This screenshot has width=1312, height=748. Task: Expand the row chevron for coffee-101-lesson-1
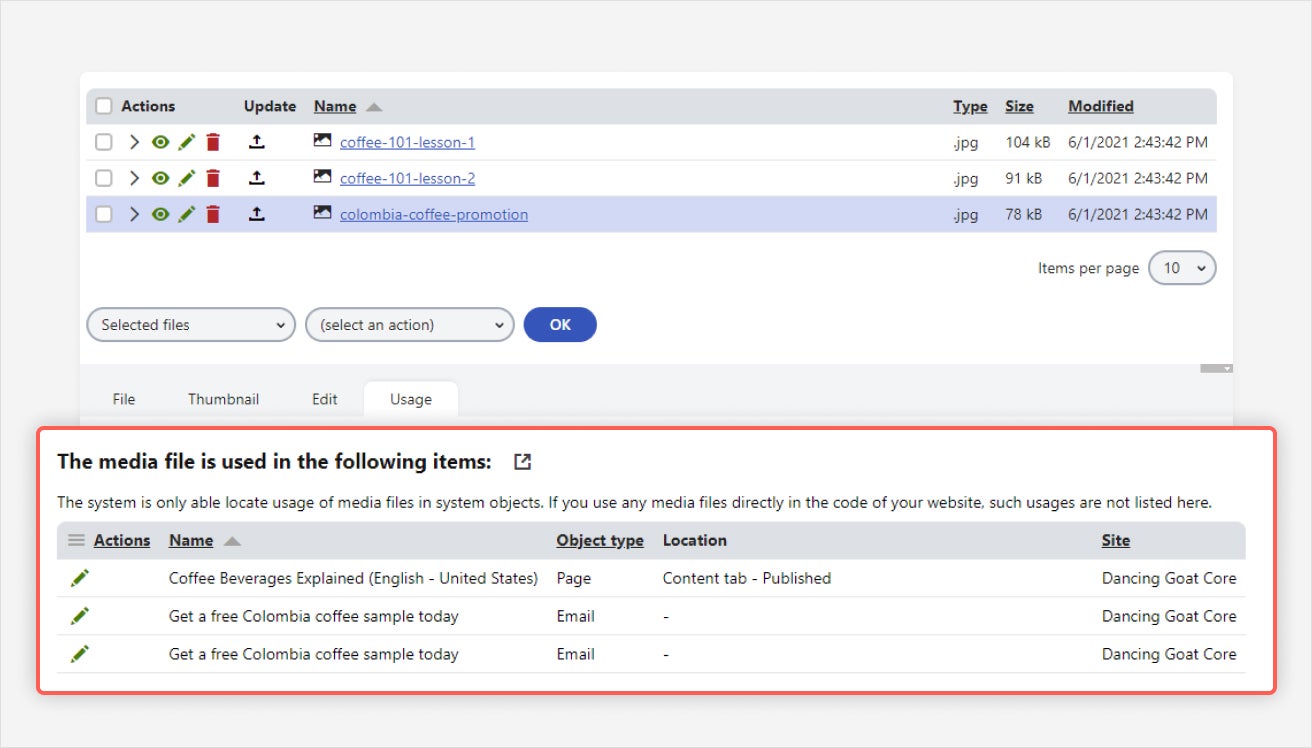133,142
